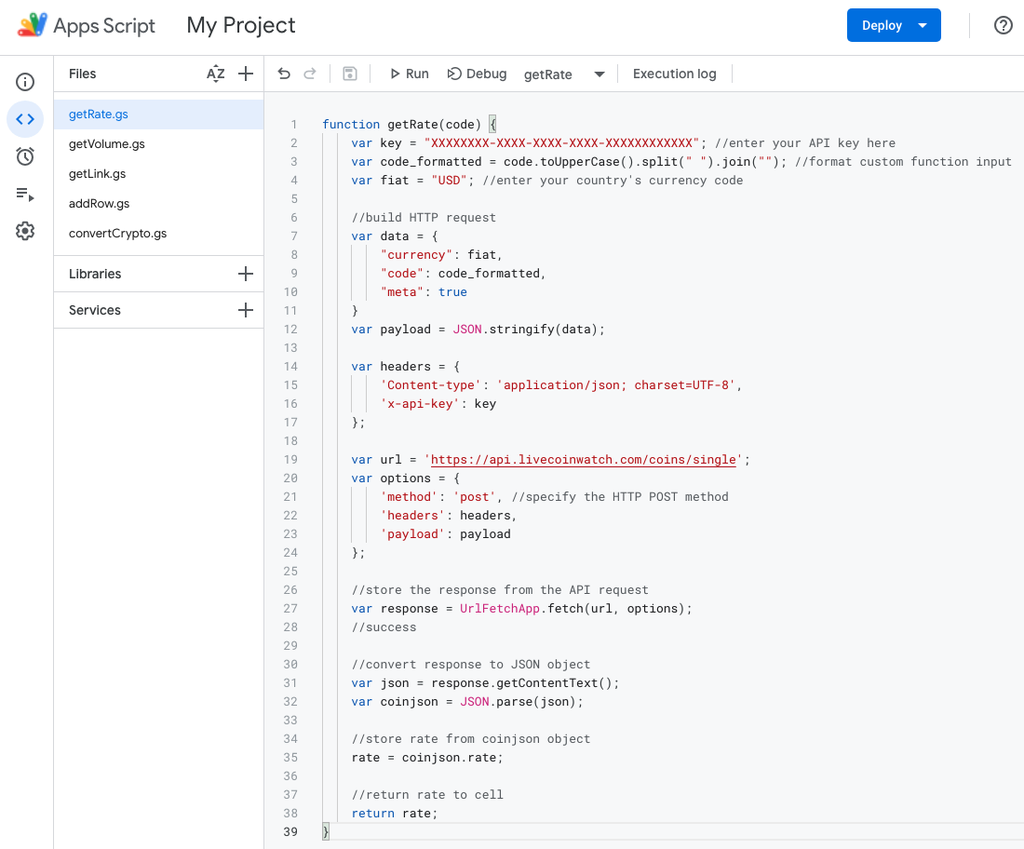Open the getVolume.gs file

[107, 144]
